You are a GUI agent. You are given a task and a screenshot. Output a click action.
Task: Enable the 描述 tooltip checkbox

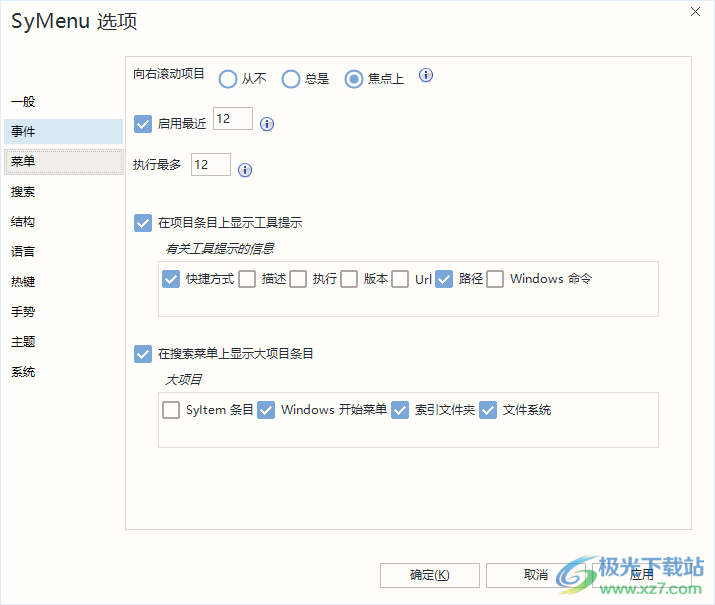(247, 279)
